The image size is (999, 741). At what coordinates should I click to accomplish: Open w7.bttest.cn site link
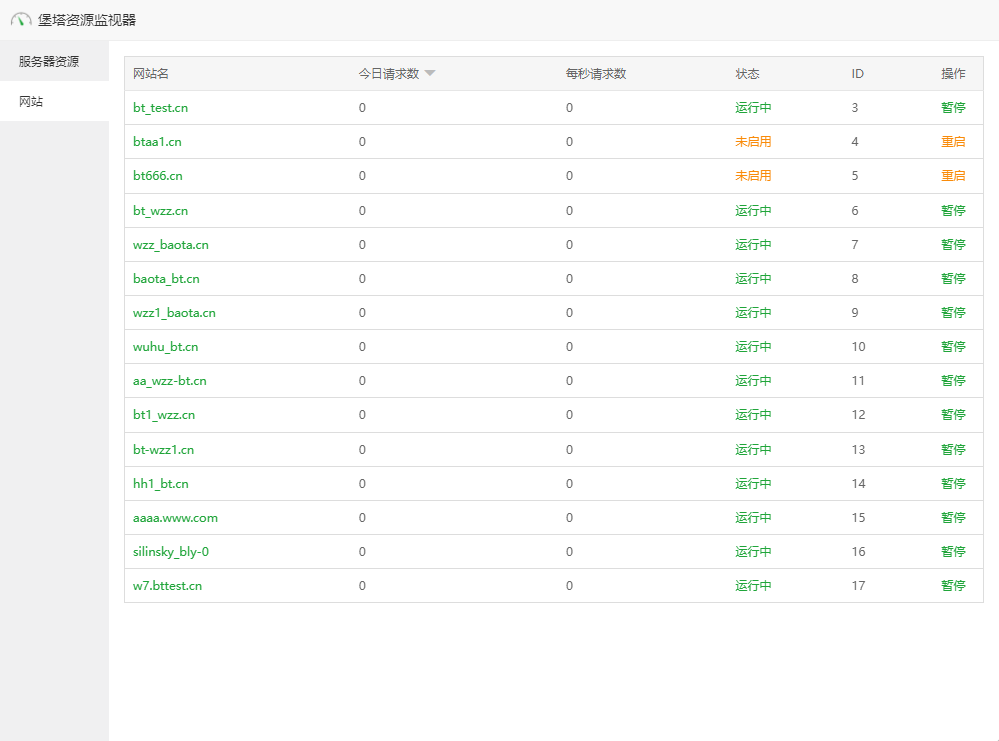coord(167,586)
